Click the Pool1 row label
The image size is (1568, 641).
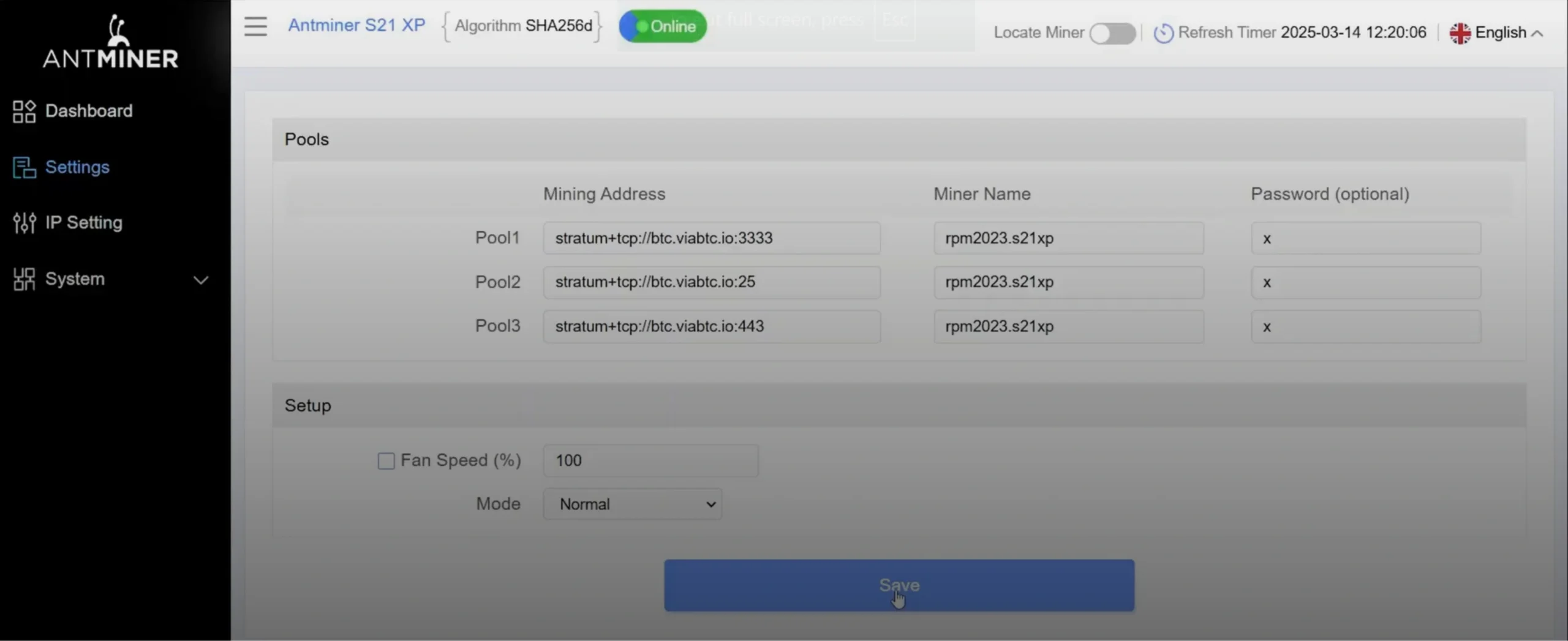coord(497,238)
